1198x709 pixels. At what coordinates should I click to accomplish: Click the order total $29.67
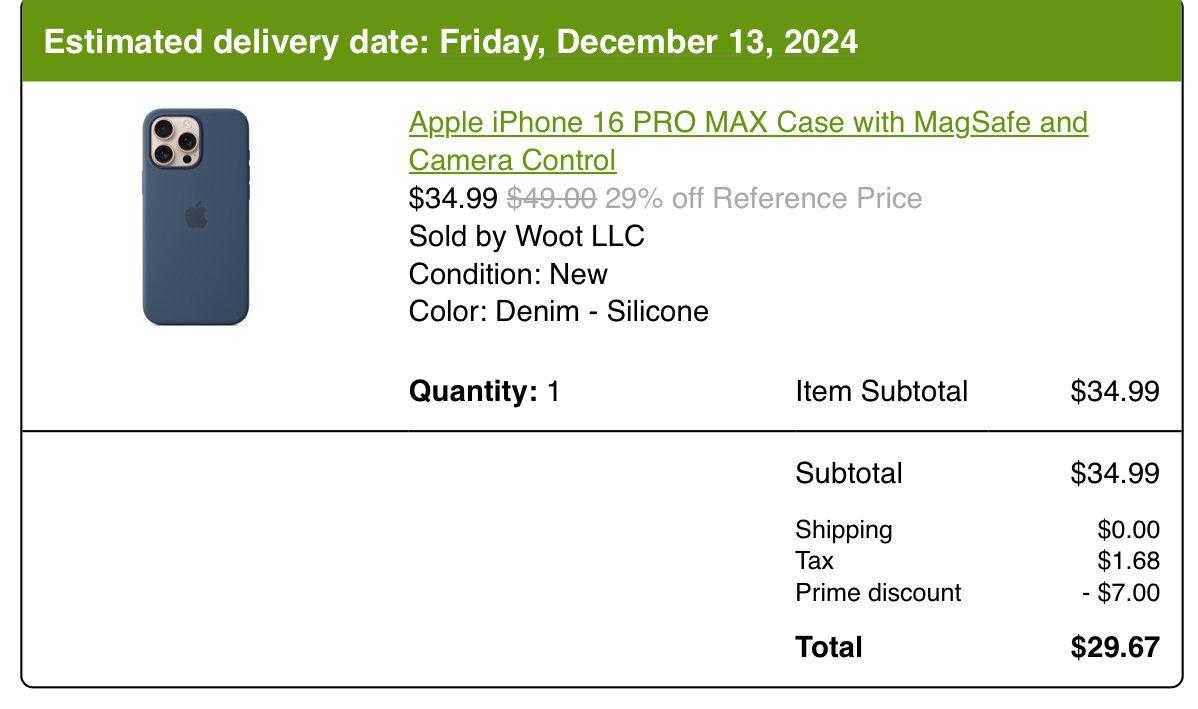pyautogui.click(x=1115, y=647)
